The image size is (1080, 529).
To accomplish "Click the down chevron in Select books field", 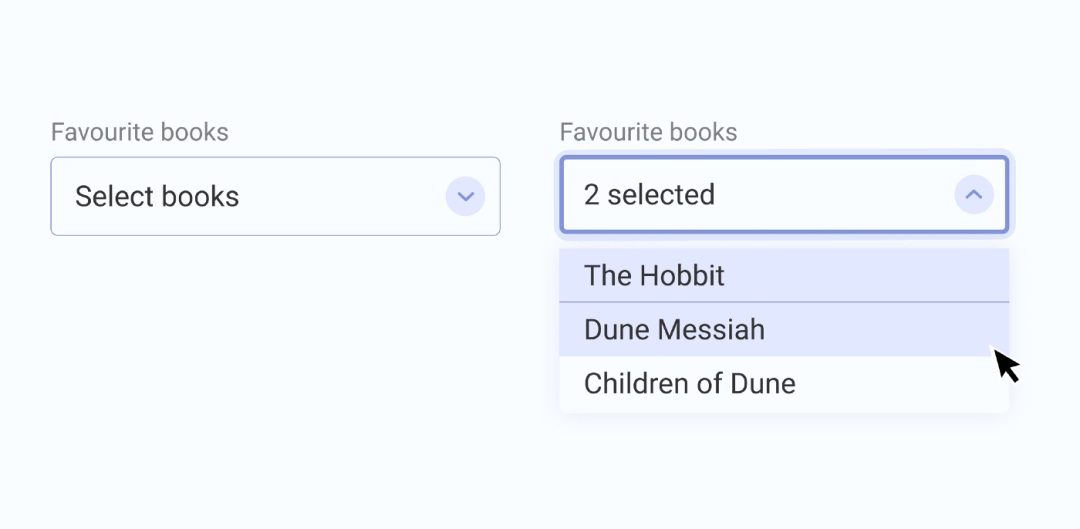I will click(x=465, y=196).
